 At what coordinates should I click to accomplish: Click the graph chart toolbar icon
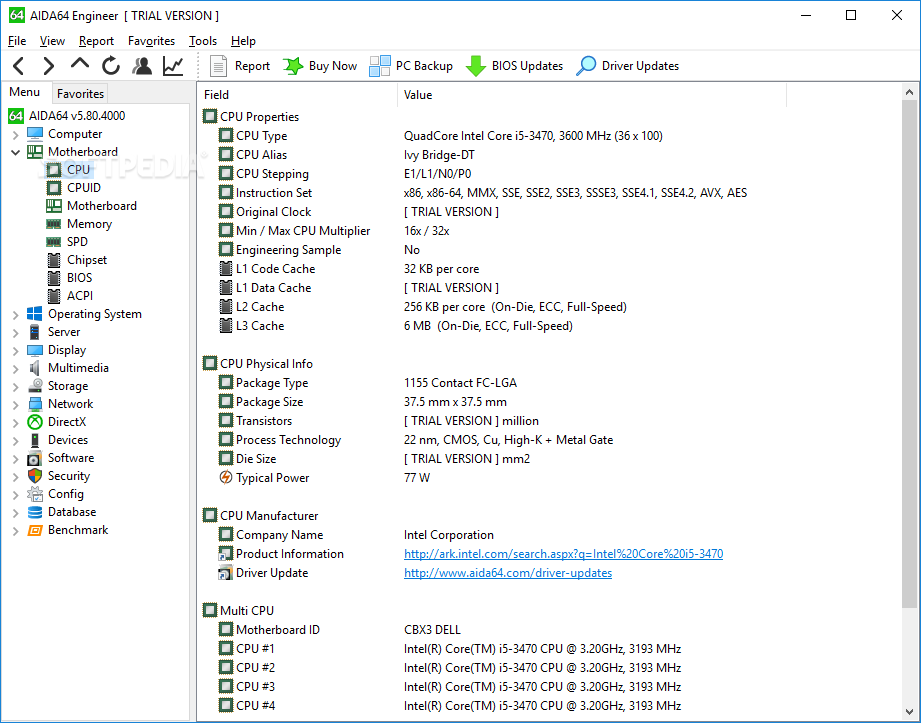pos(173,66)
